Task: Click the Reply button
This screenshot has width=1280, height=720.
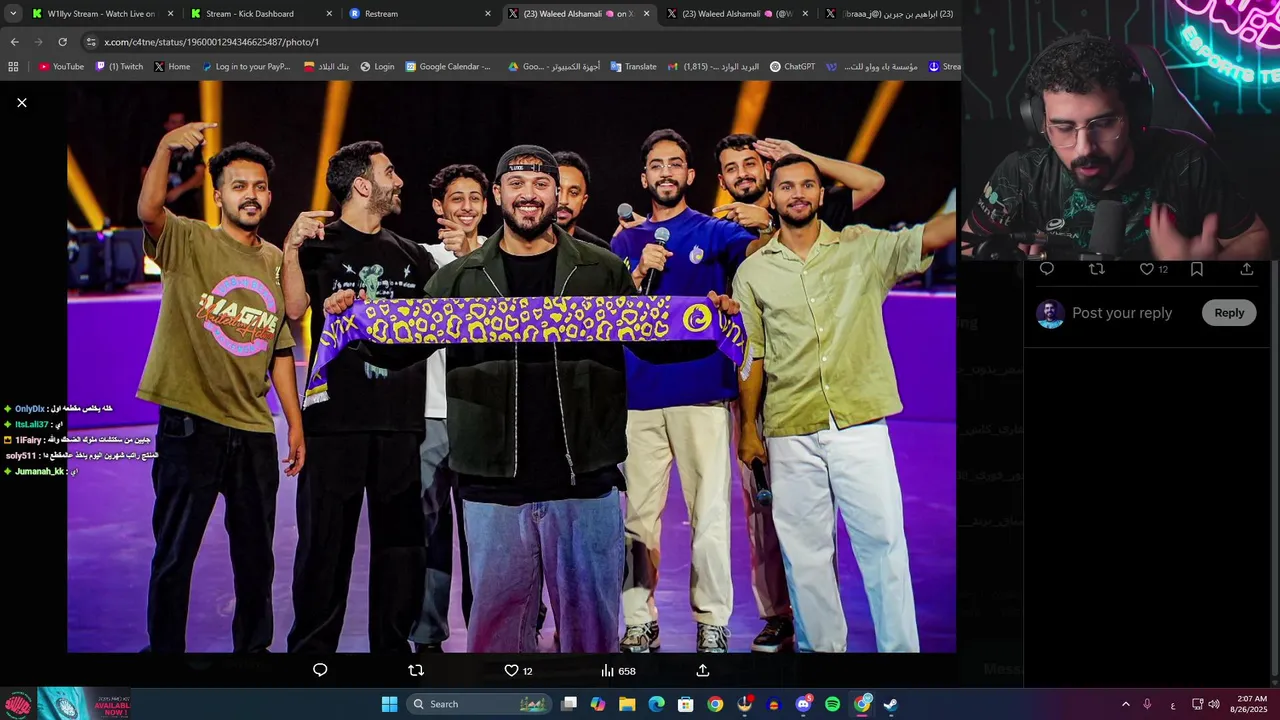Action: tap(1229, 313)
